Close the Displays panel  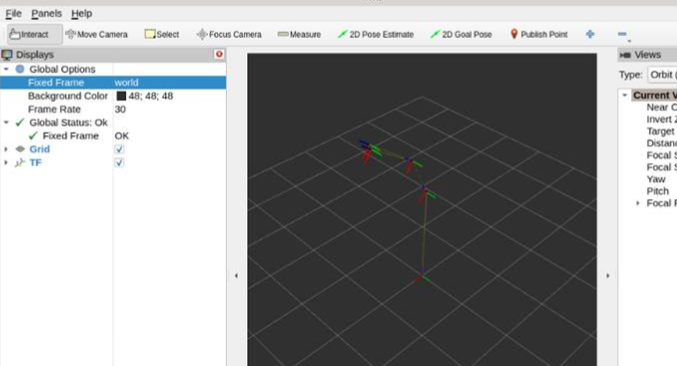tap(219, 54)
